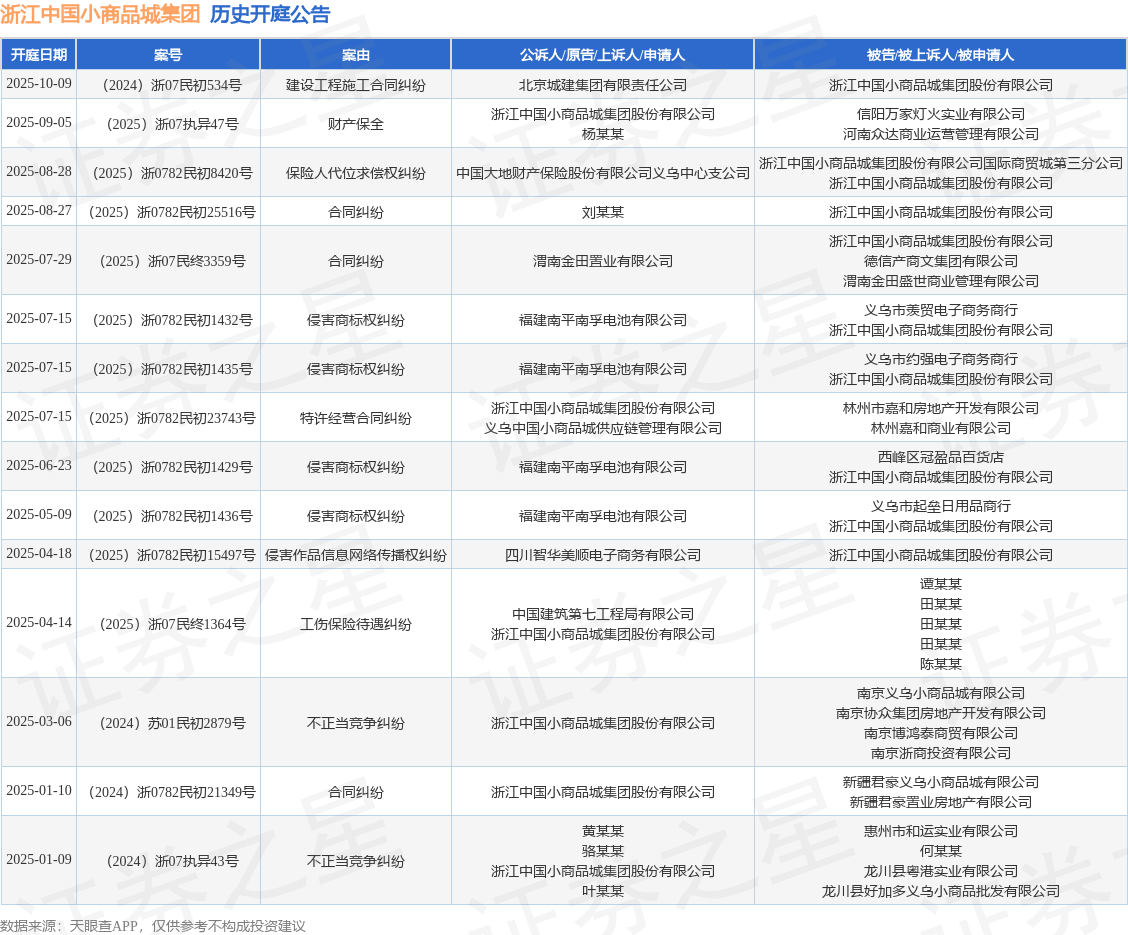The image size is (1128, 935).
Task: Click 杨某某 in plaintiff column
Action: click(x=602, y=134)
